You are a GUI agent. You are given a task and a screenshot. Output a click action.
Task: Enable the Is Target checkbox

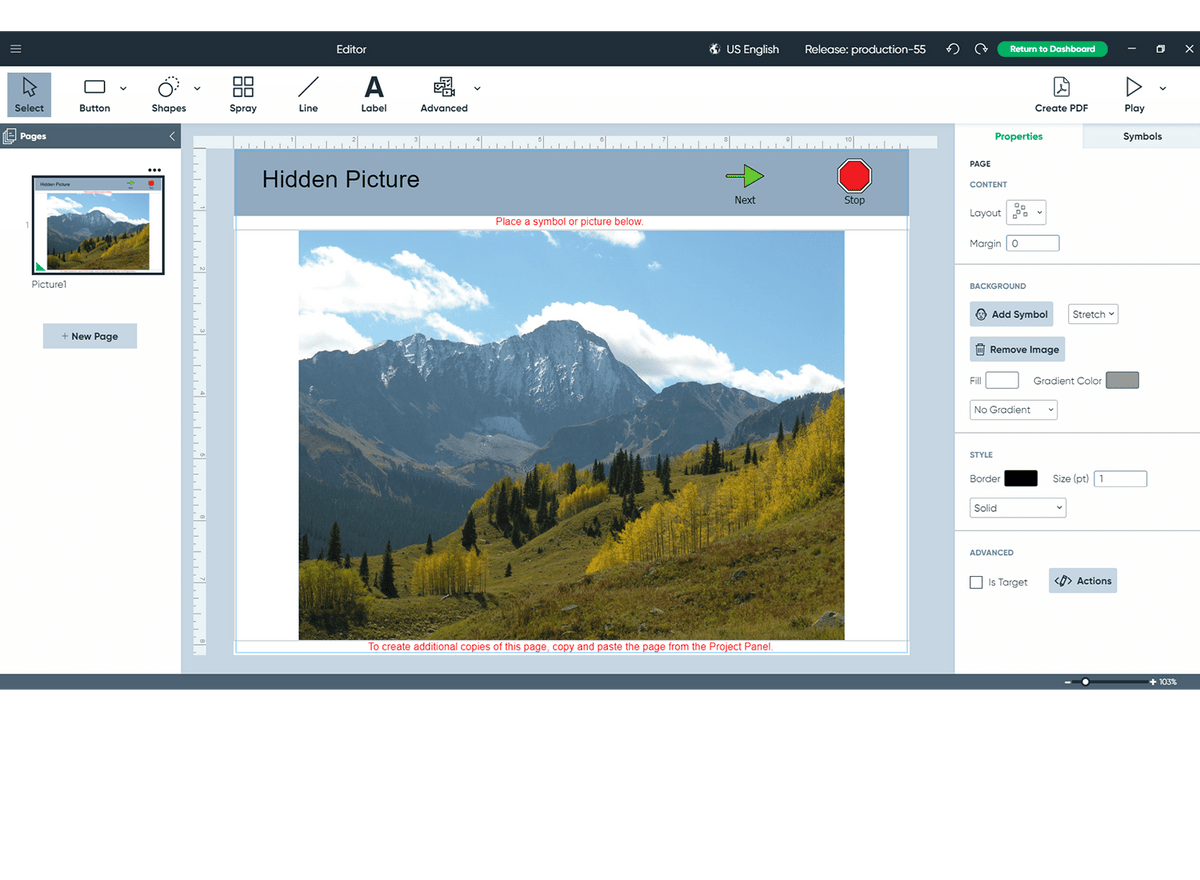[975, 582]
